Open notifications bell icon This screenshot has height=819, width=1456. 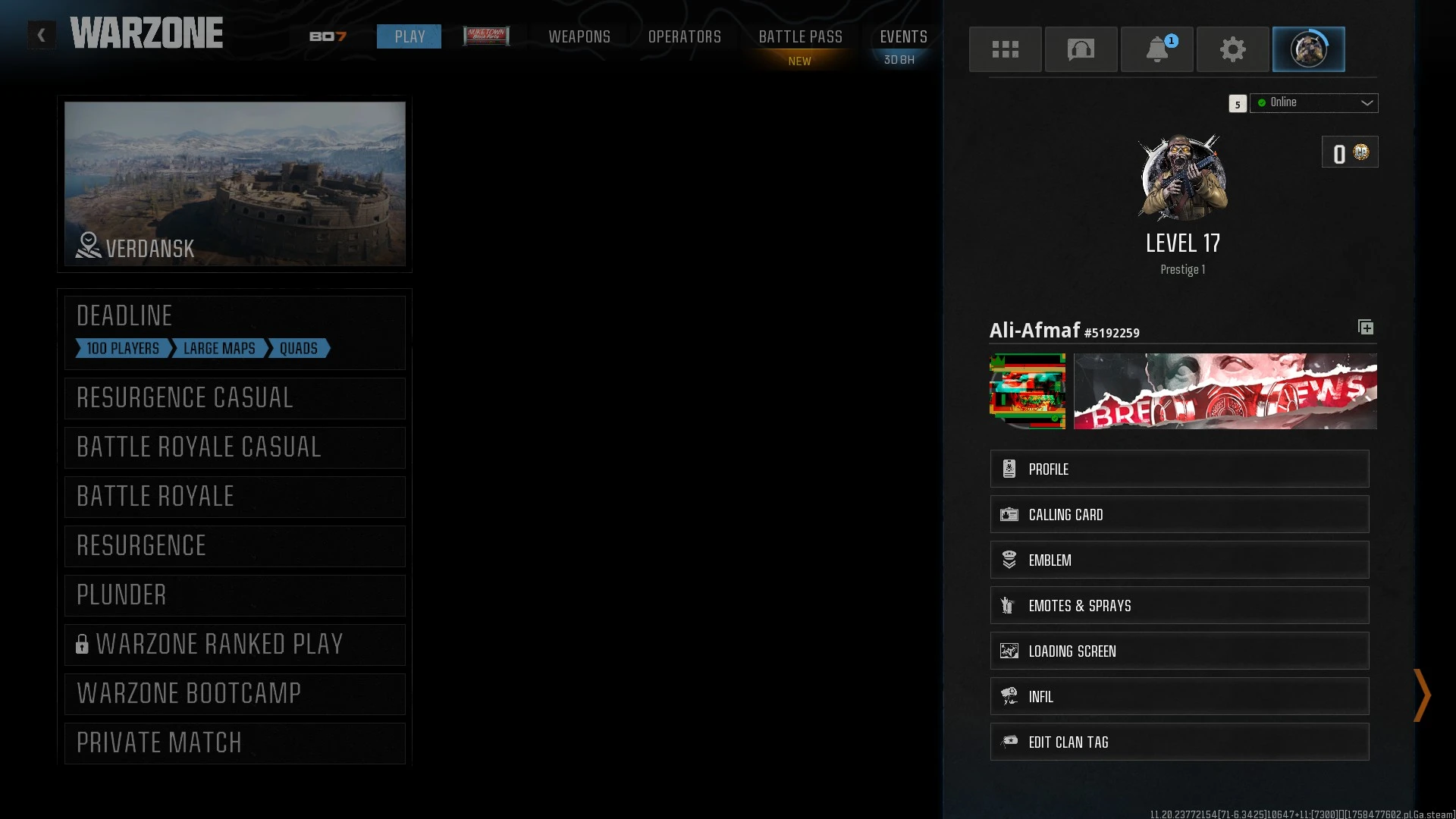[1156, 49]
